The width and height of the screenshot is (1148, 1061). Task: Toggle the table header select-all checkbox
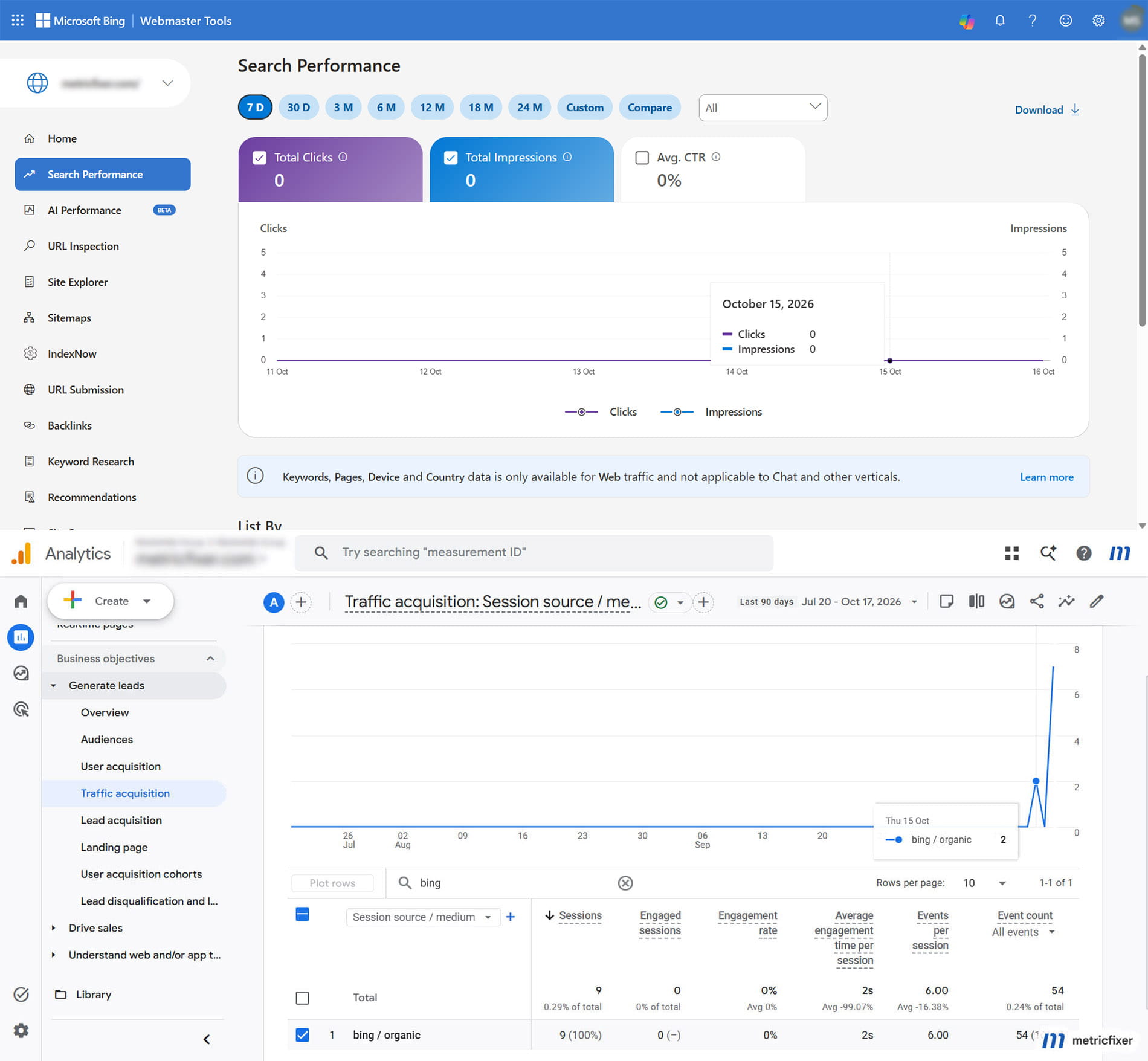(x=303, y=914)
